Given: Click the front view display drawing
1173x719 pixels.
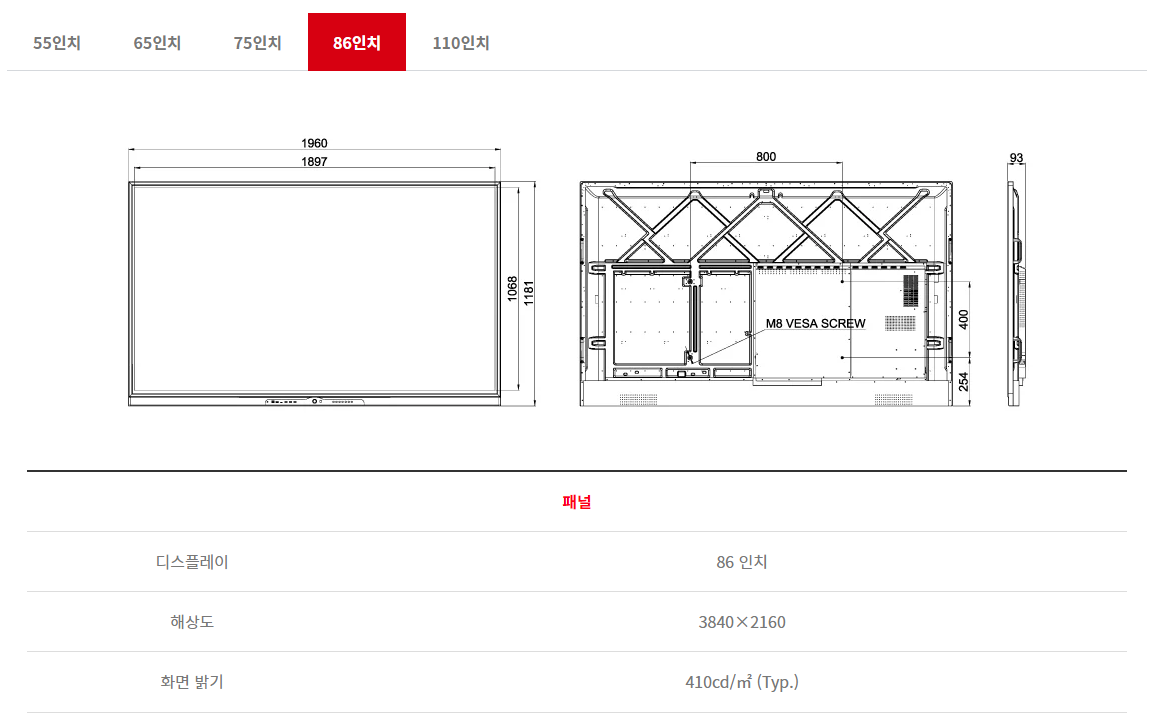Looking at the screenshot, I should click(314, 290).
